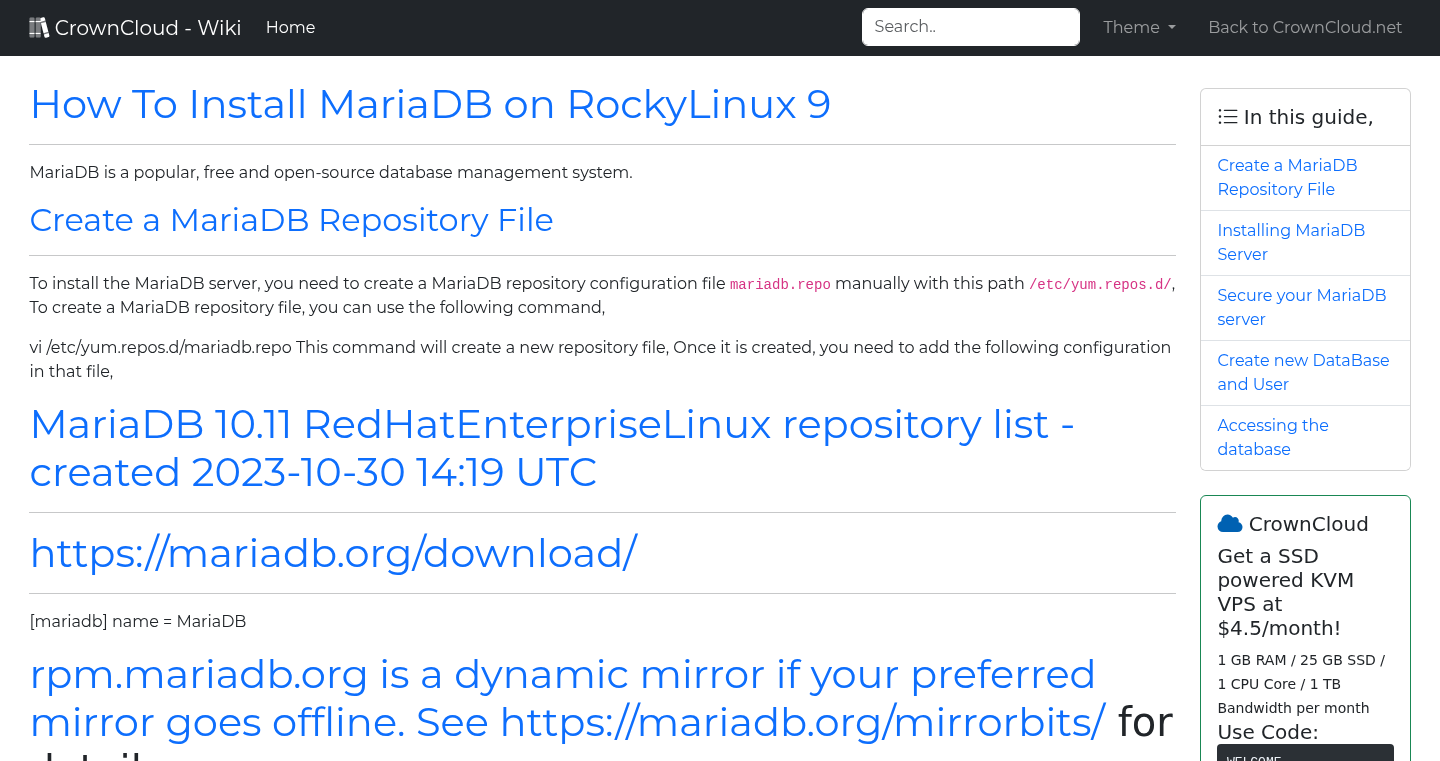Open 'Create new DataBase and User' link
This screenshot has width=1440, height=761.
(1303, 372)
